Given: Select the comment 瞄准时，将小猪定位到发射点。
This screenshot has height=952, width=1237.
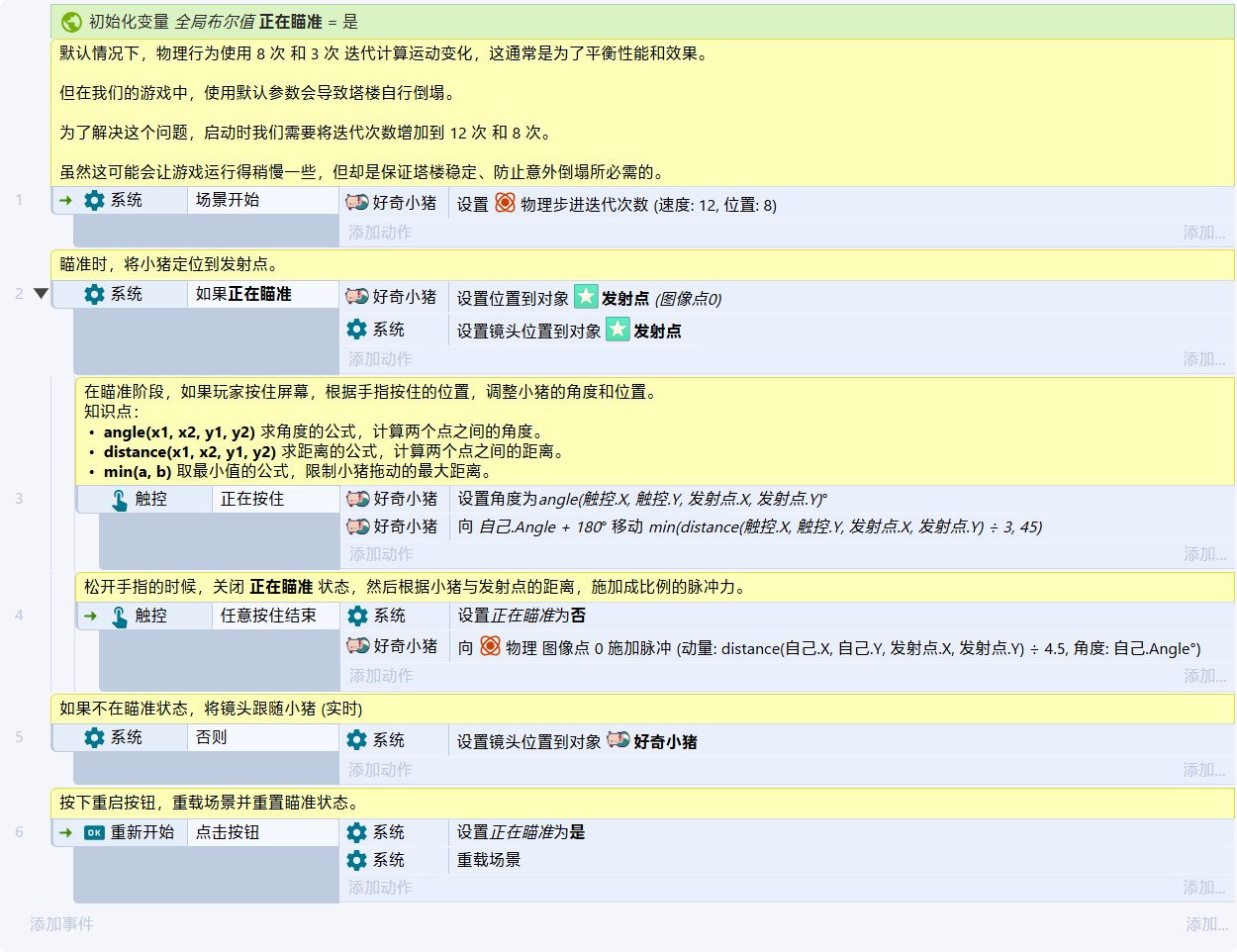Looking at the screenshot, I should [x=643, y=264].
